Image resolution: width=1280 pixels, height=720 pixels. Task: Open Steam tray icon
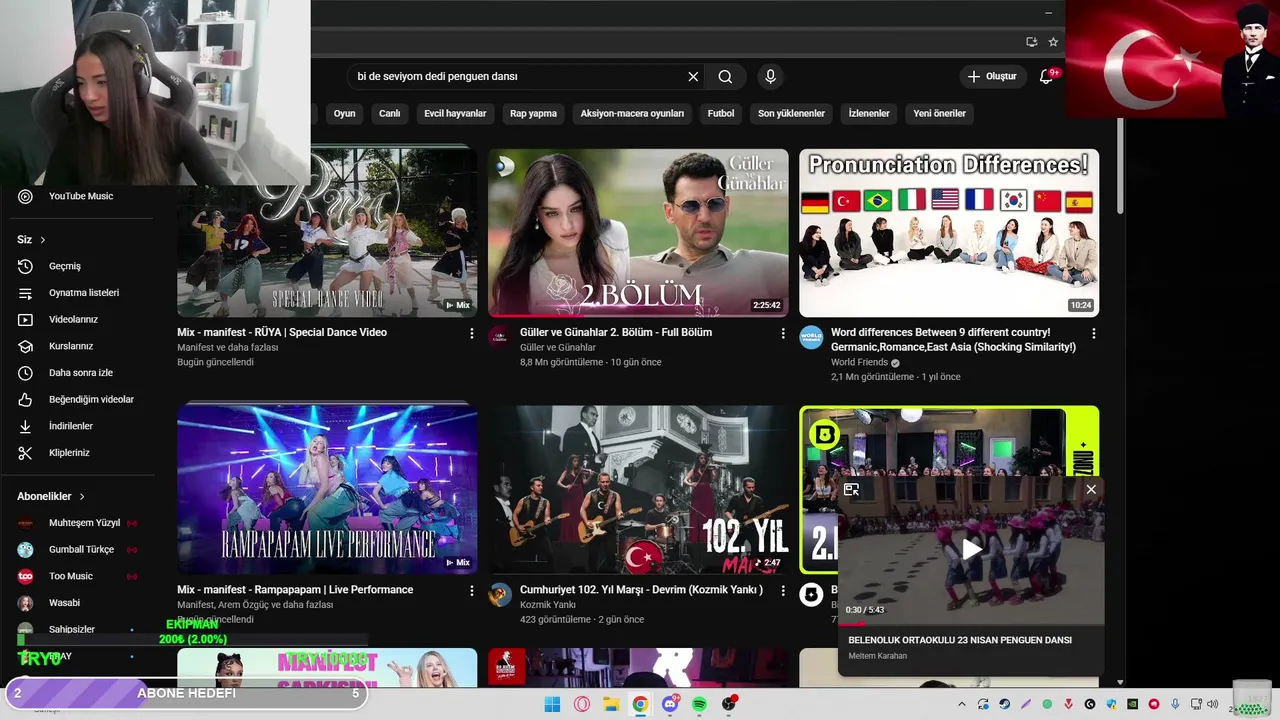pos(1005,704)
